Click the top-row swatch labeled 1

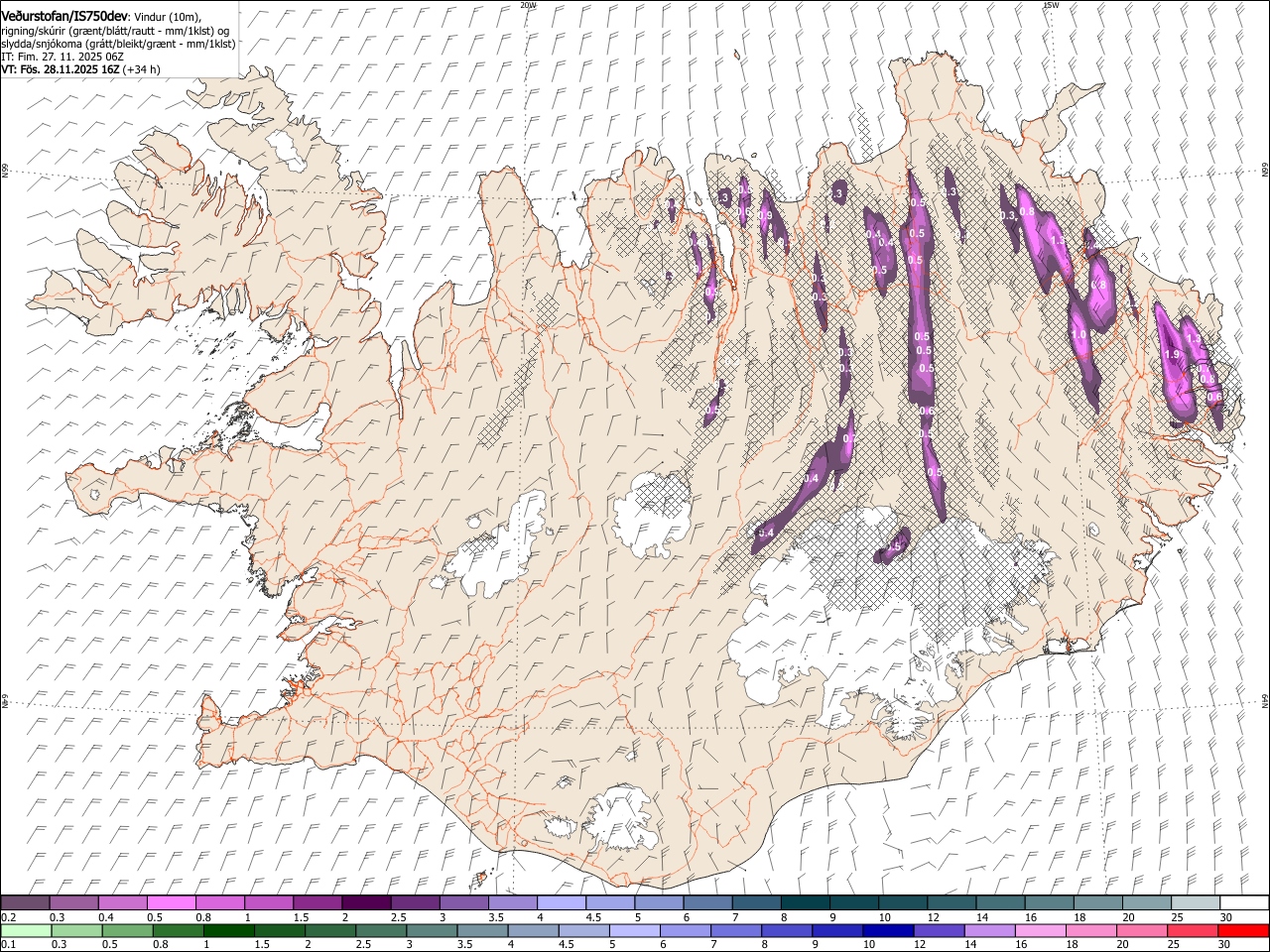(x=269, y=903)
